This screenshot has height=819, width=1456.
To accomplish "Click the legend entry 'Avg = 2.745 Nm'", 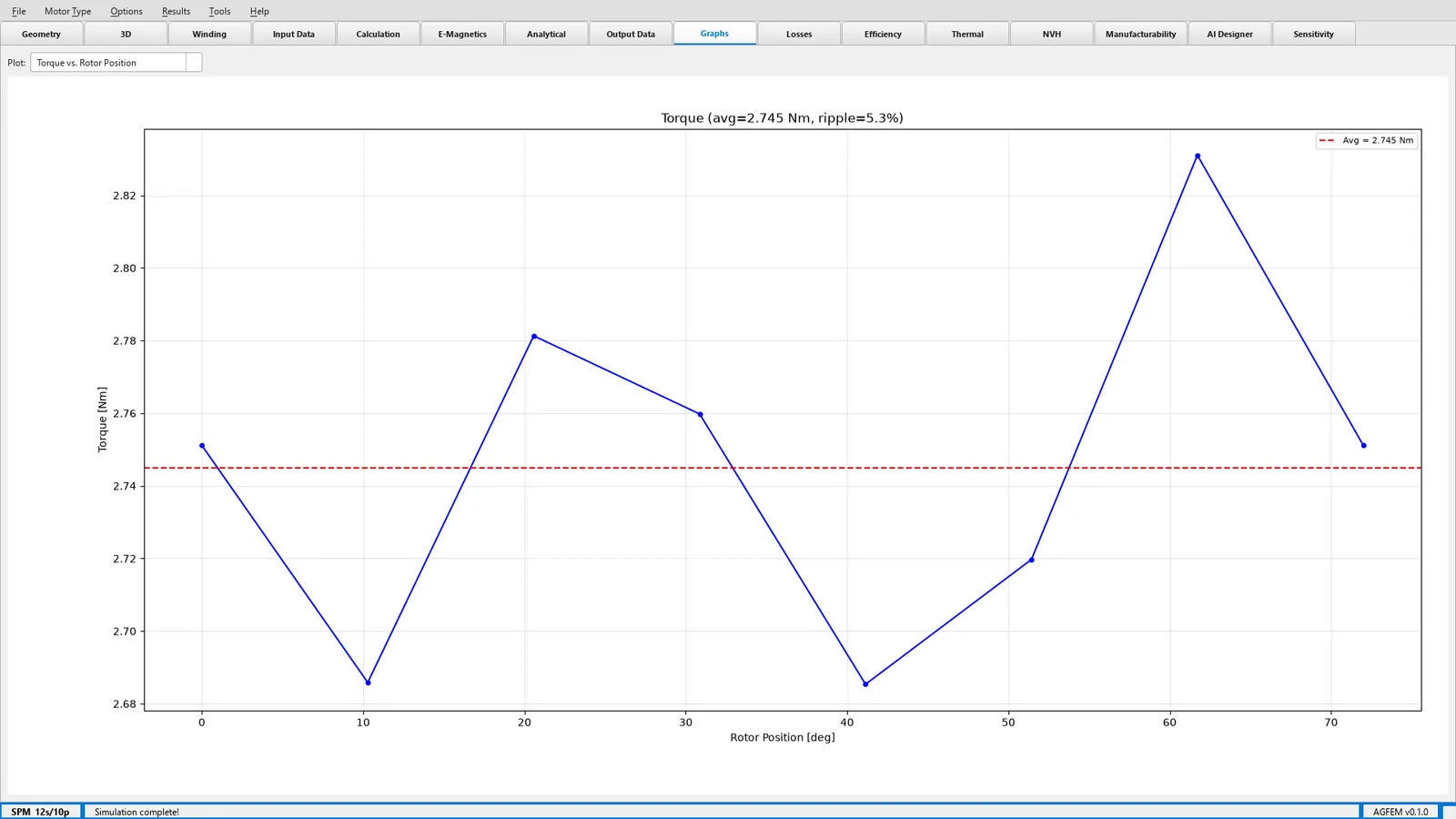I will coord(1367,140).
